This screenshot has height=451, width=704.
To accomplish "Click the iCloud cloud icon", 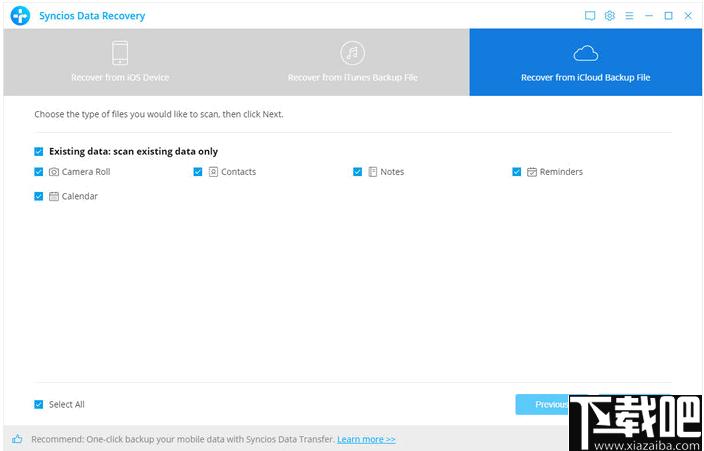I will [585, 53].
